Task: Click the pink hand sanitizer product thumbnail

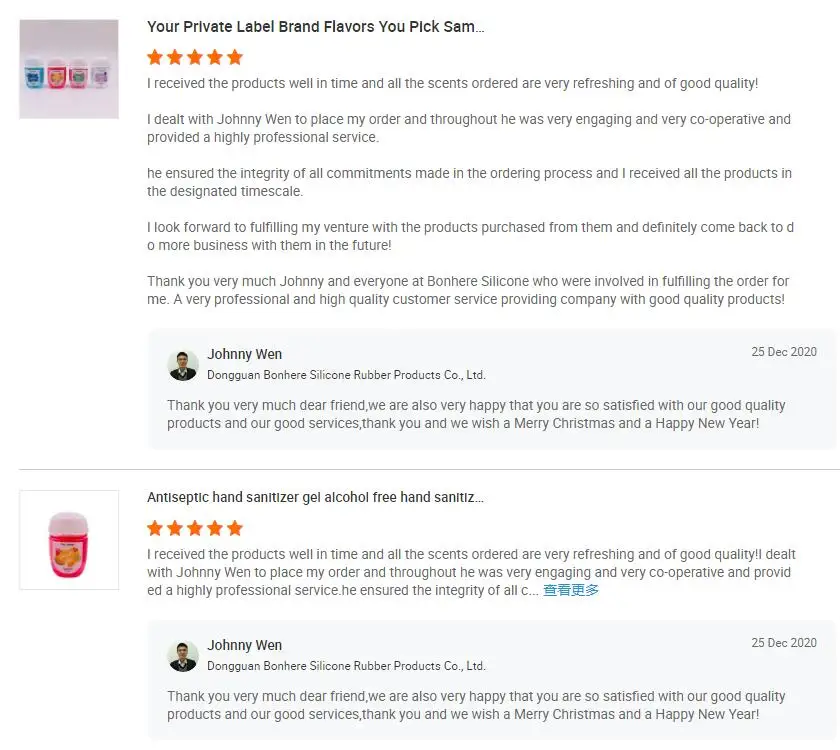Action: [68, 539]
